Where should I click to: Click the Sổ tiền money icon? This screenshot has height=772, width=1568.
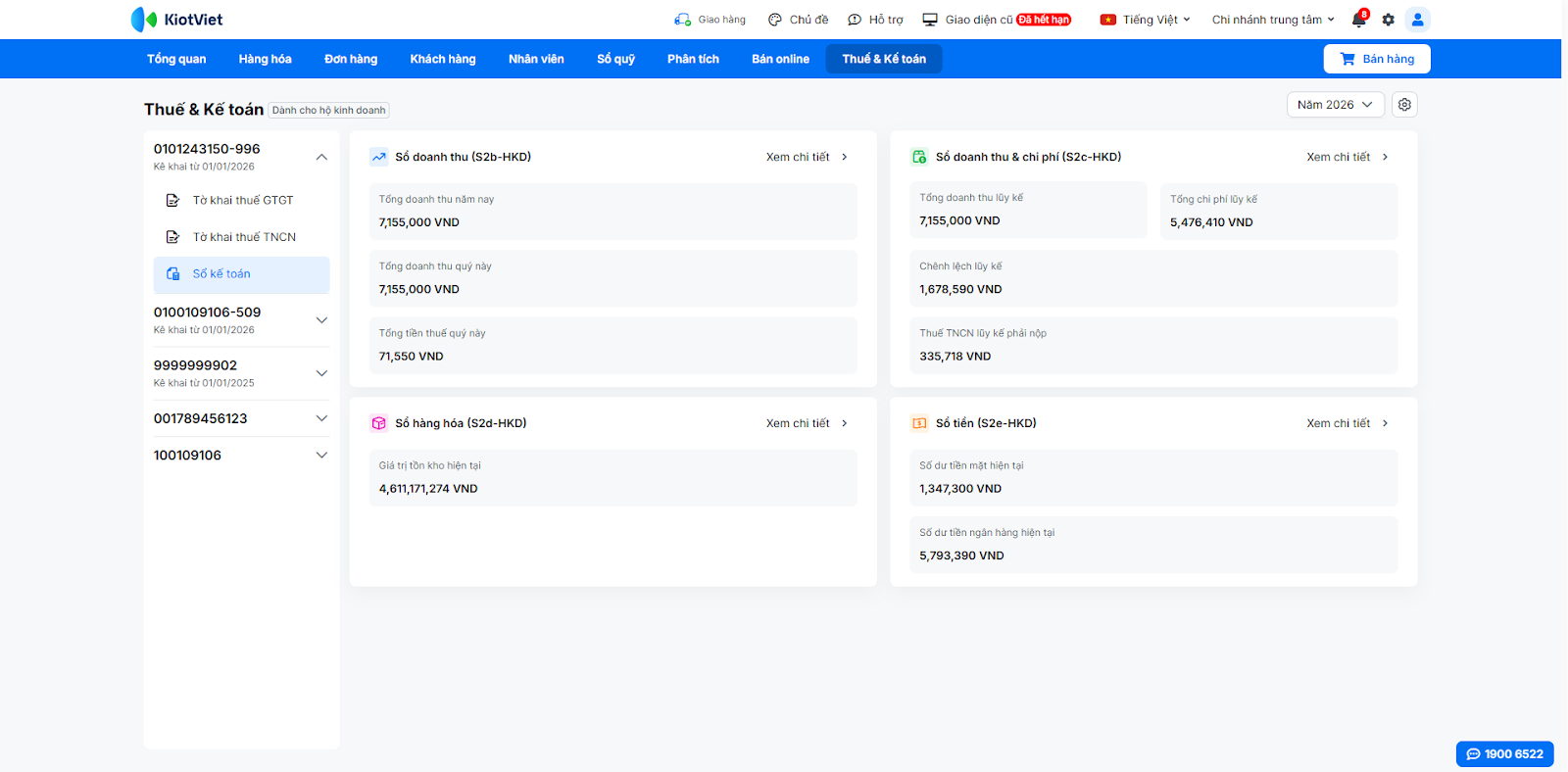click(919, 423)
